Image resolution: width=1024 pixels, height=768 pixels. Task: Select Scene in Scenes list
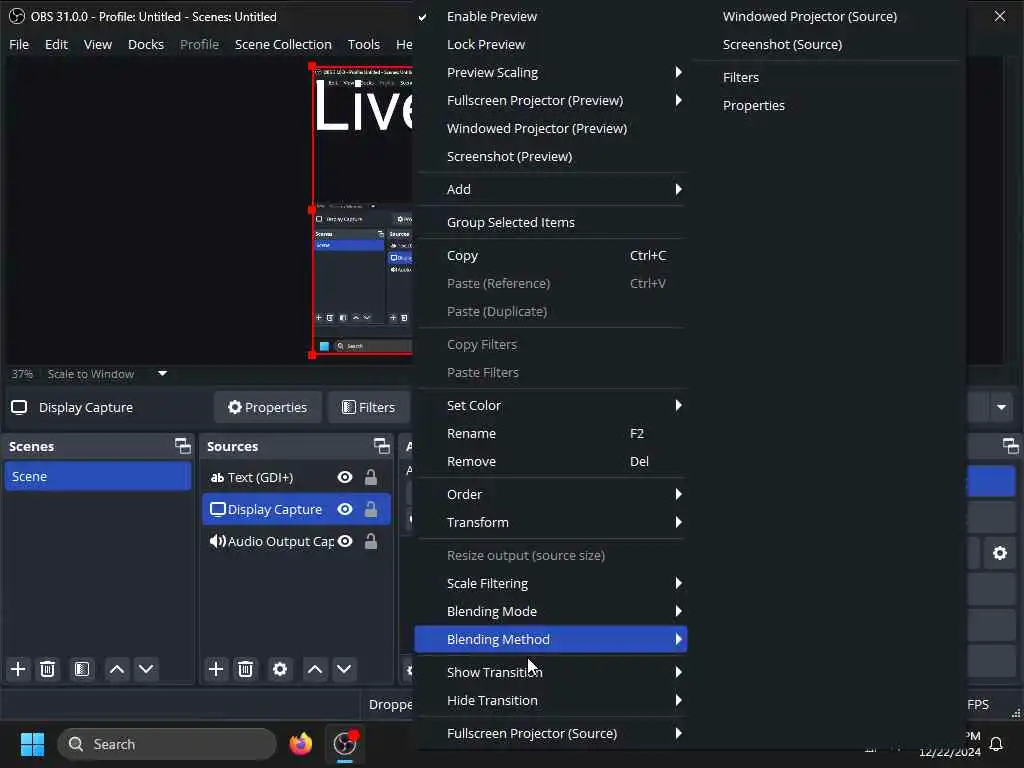point(98,477)
